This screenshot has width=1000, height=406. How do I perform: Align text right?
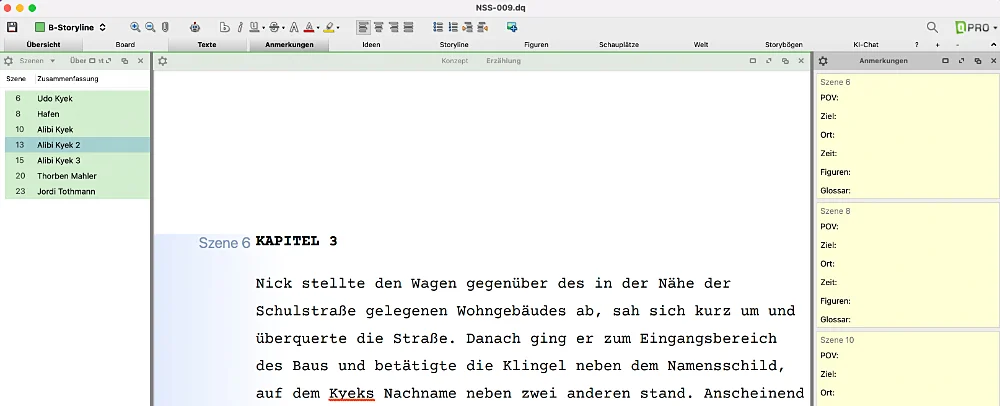click(x=393, y=27)
